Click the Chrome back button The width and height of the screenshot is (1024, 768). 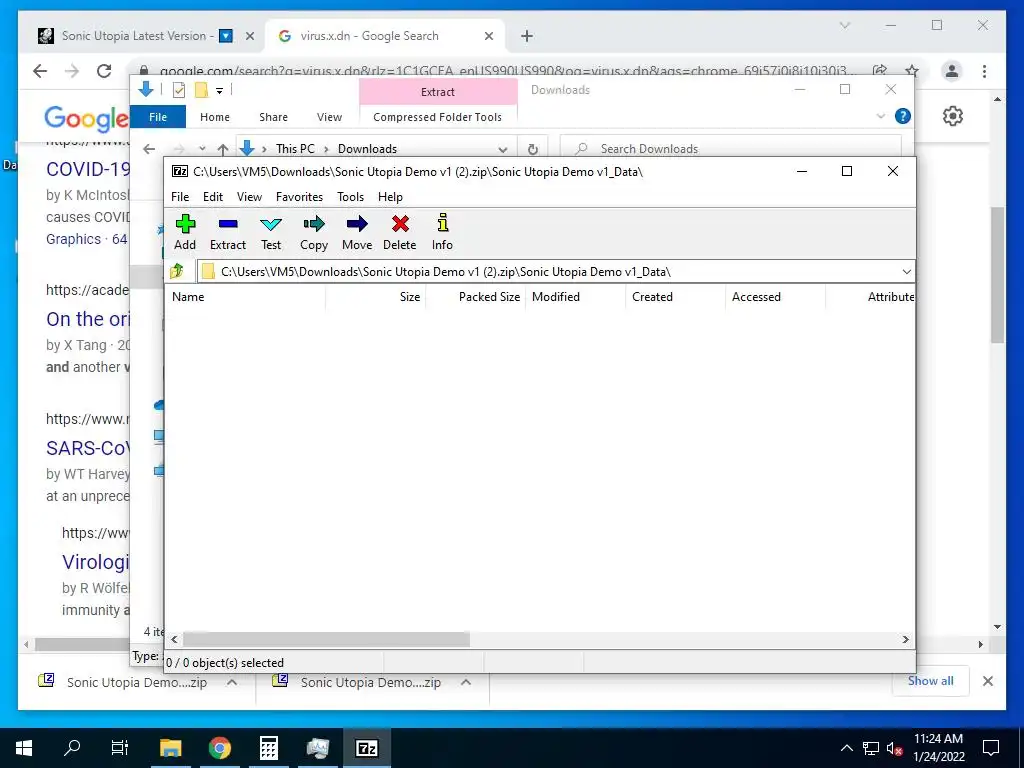pos(40,71)
